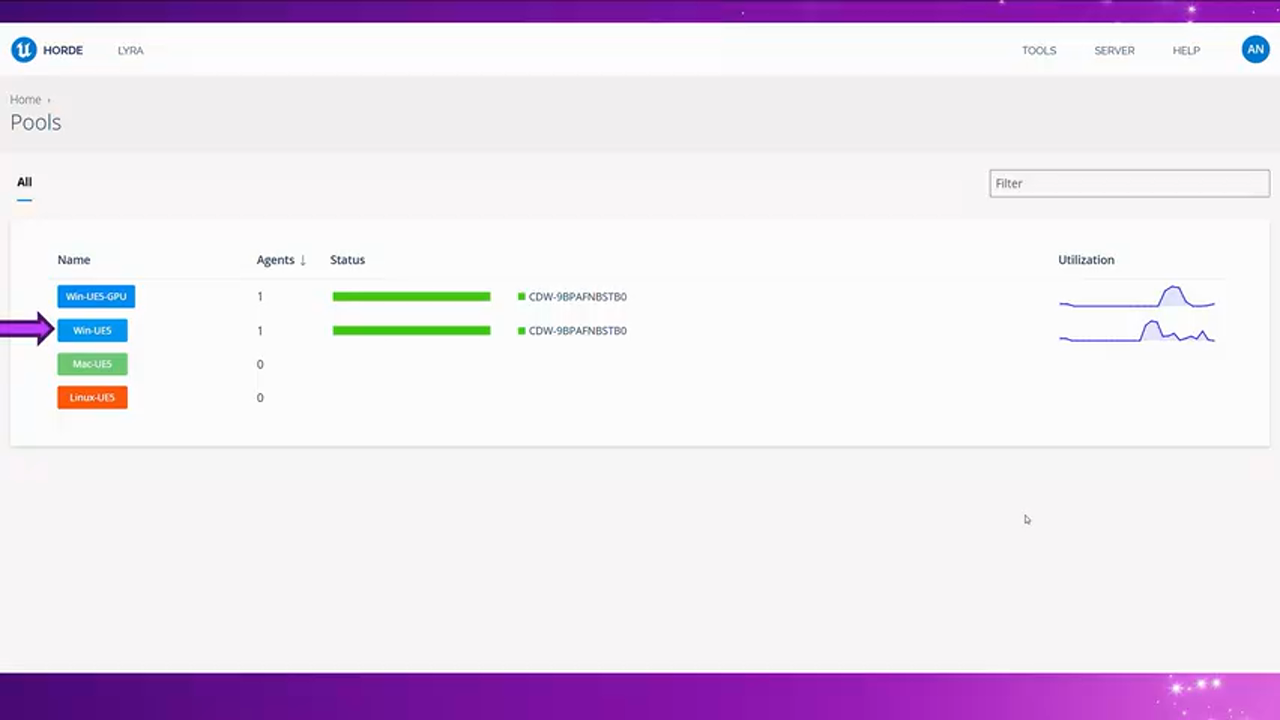
Task: Click Win-UE5 green status bar
Action: tap(411, 331)
